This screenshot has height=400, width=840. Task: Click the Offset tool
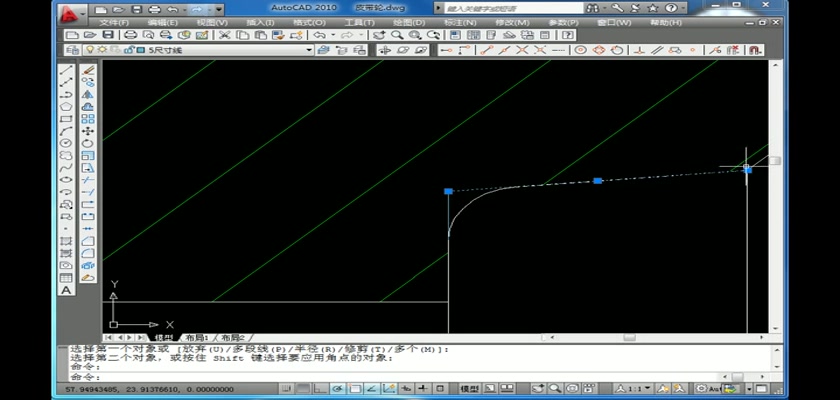[88, 107]
